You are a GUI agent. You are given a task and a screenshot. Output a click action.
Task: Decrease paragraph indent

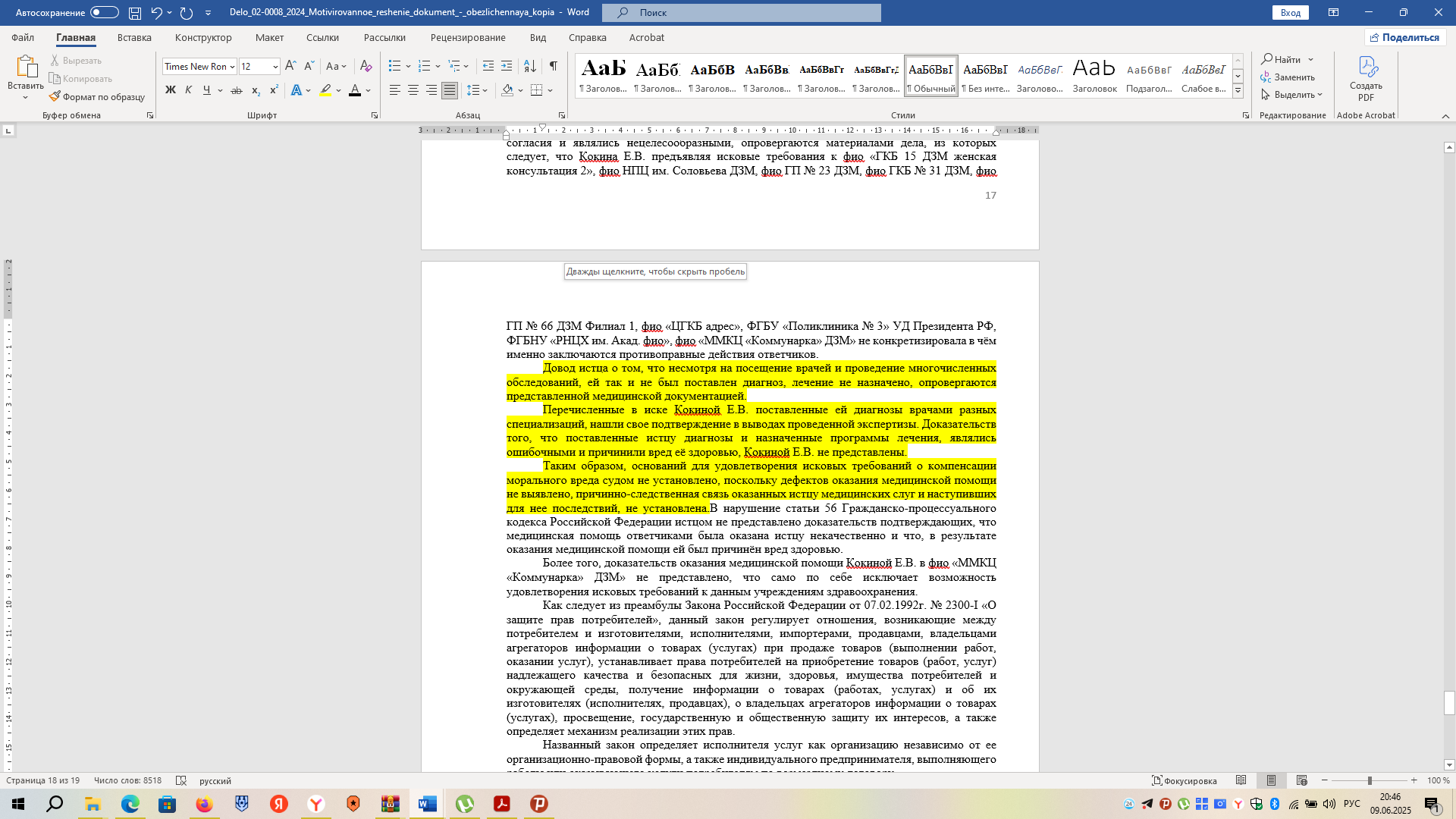[x=488, y=67]
